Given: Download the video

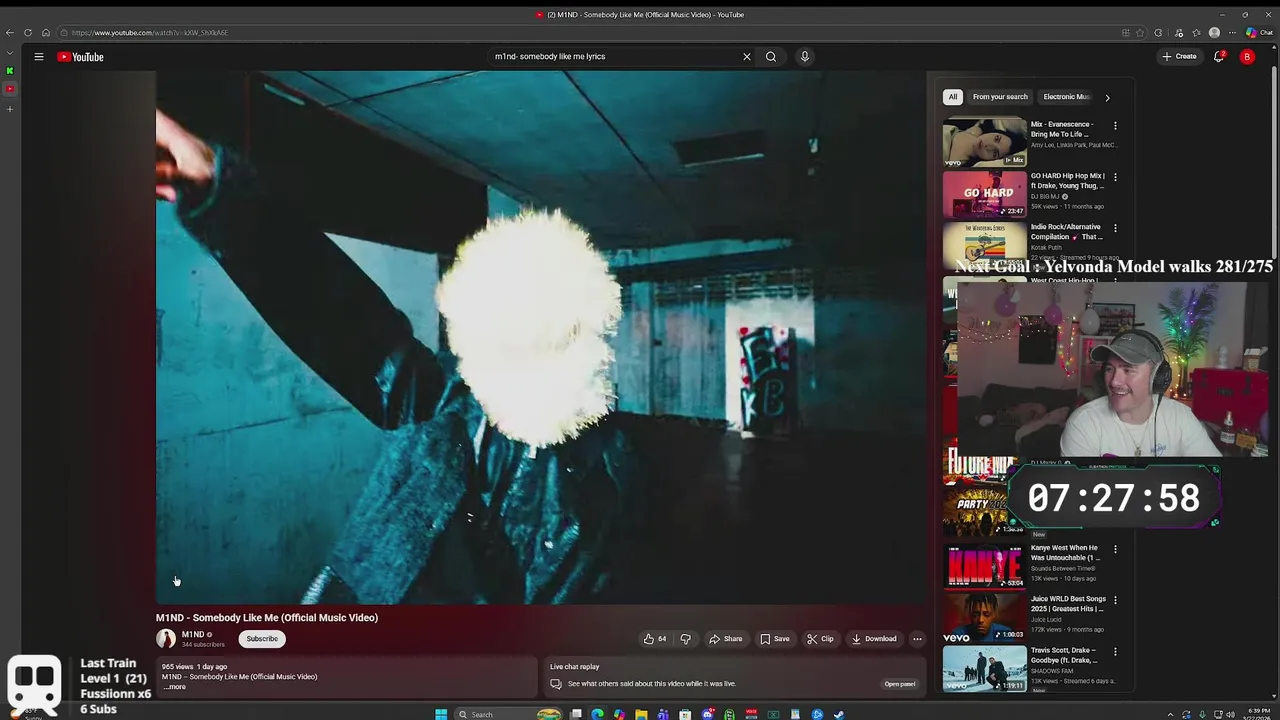Looking at the screenshot, I should pyautogui.click(x=874, y=639).
